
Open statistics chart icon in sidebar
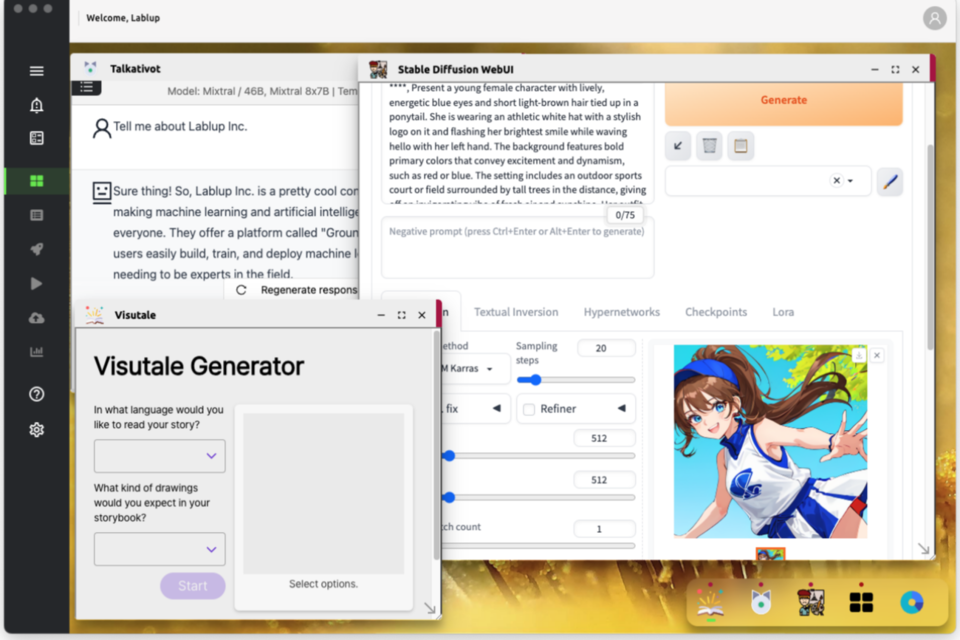(x=37, y=352)
